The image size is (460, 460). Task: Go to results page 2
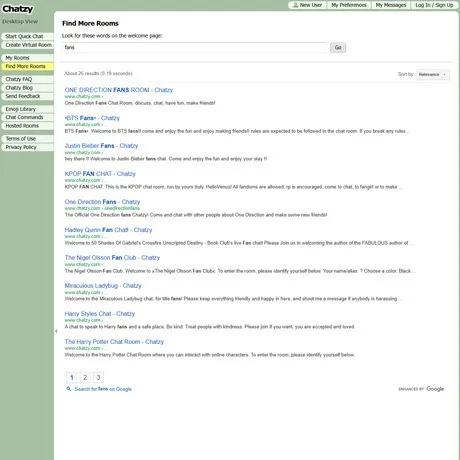(x=85, y=377)
